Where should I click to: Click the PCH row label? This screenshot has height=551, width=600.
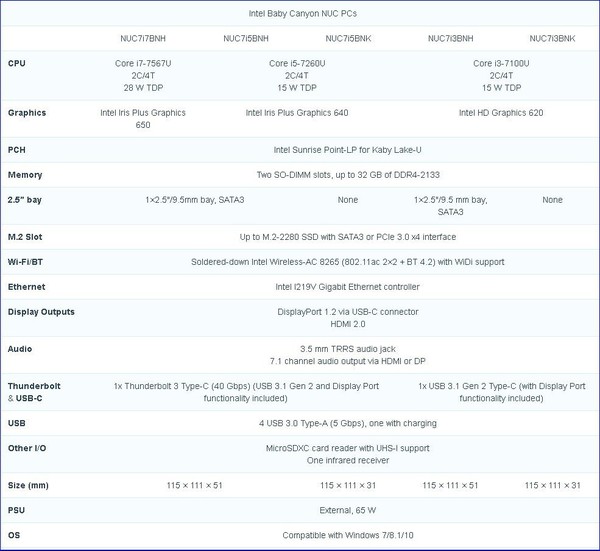coord(17,150)
